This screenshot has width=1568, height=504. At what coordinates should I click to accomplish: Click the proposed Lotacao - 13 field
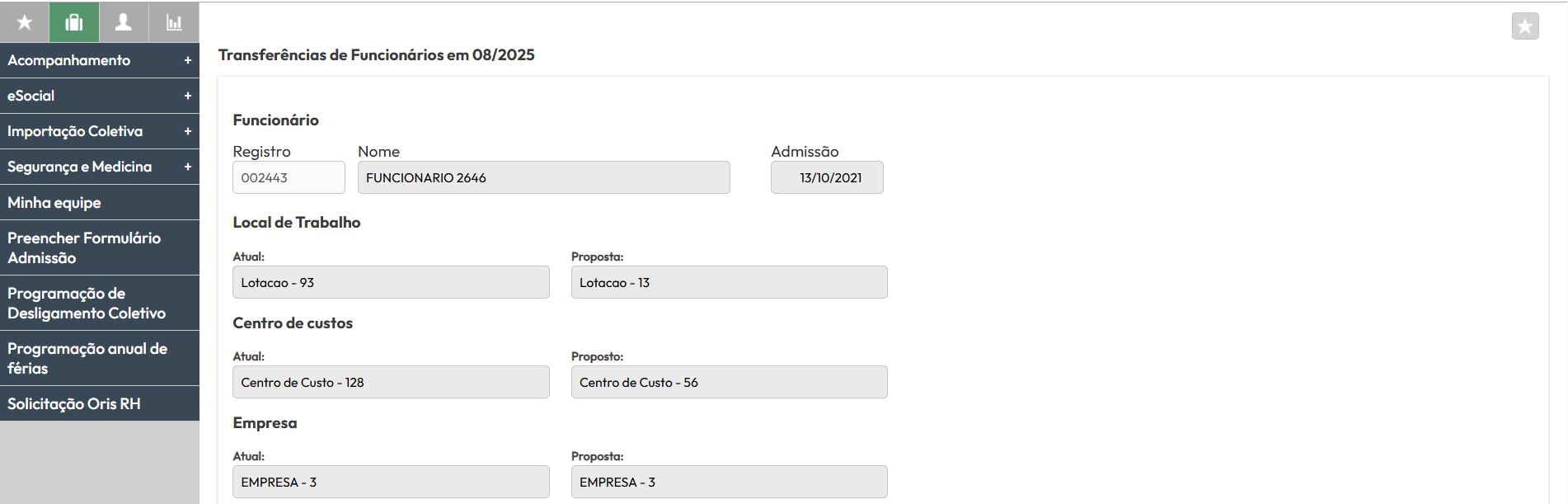pyautogui.click(x=729, y=283)
